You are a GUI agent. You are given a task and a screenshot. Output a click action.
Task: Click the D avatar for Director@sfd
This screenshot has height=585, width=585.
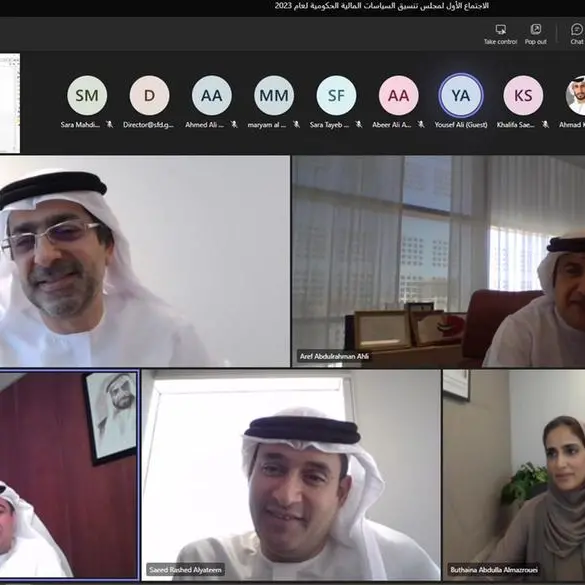(149, 96)
